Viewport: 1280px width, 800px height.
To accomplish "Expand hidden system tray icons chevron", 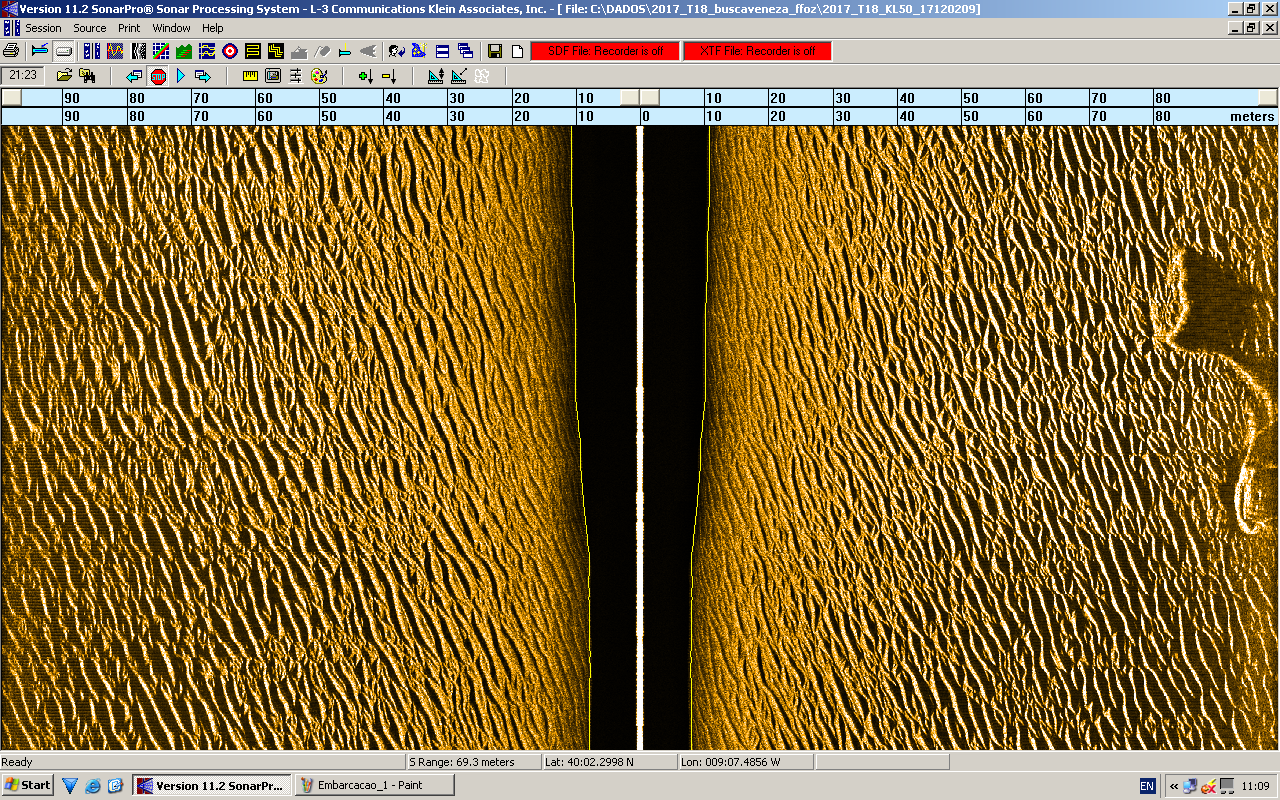I will click(x=1174, y=785).
